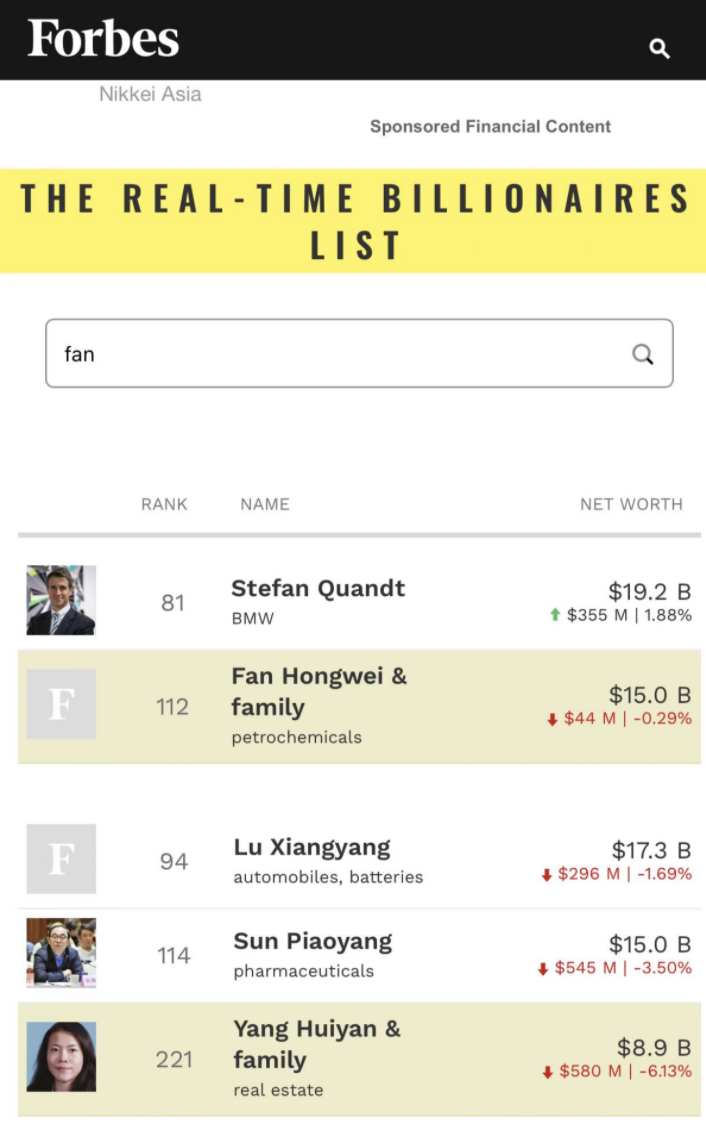The width and height of the screenshot is (706, 1126).
Task: Click the Forbes logo
Action: click(x=104, y=40)
